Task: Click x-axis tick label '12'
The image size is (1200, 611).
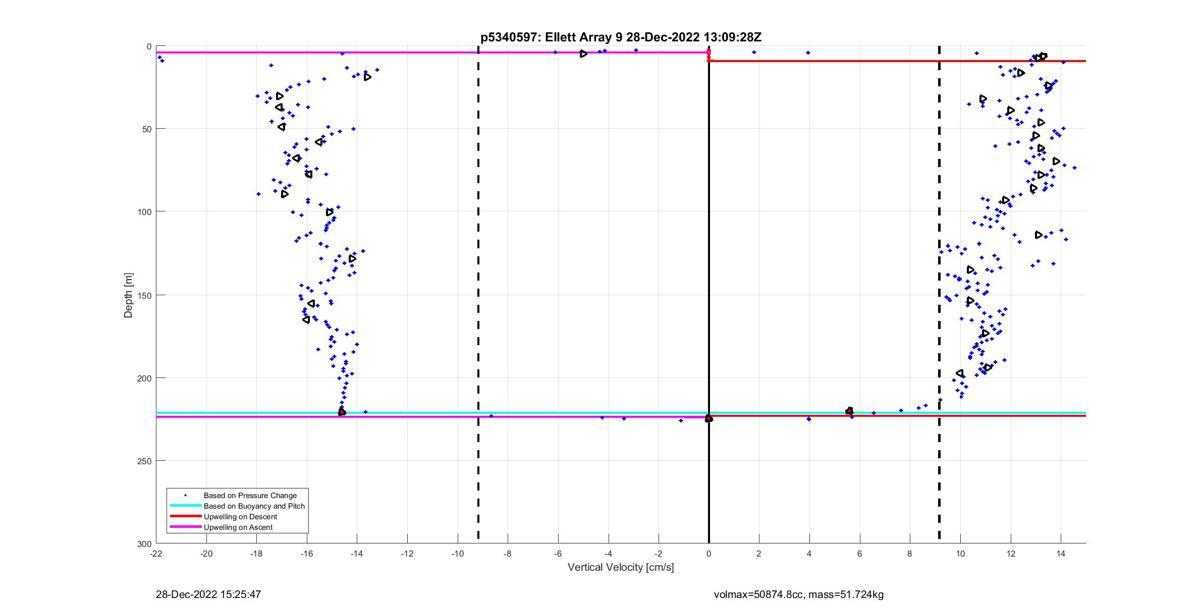Action: click(1010, 553)
